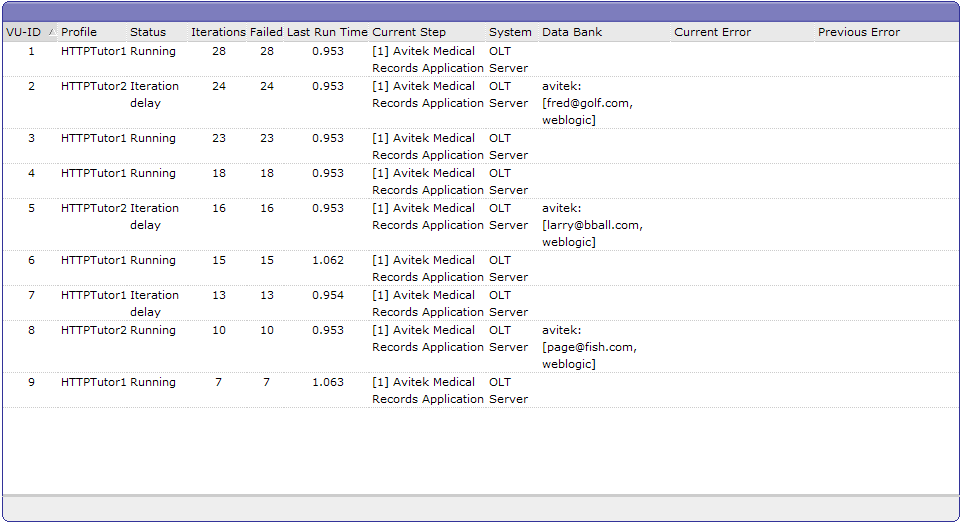This screenshot has width=961, height=522.
Task: Click Iteration delay status of VU 2
Action: coord(154,95)
